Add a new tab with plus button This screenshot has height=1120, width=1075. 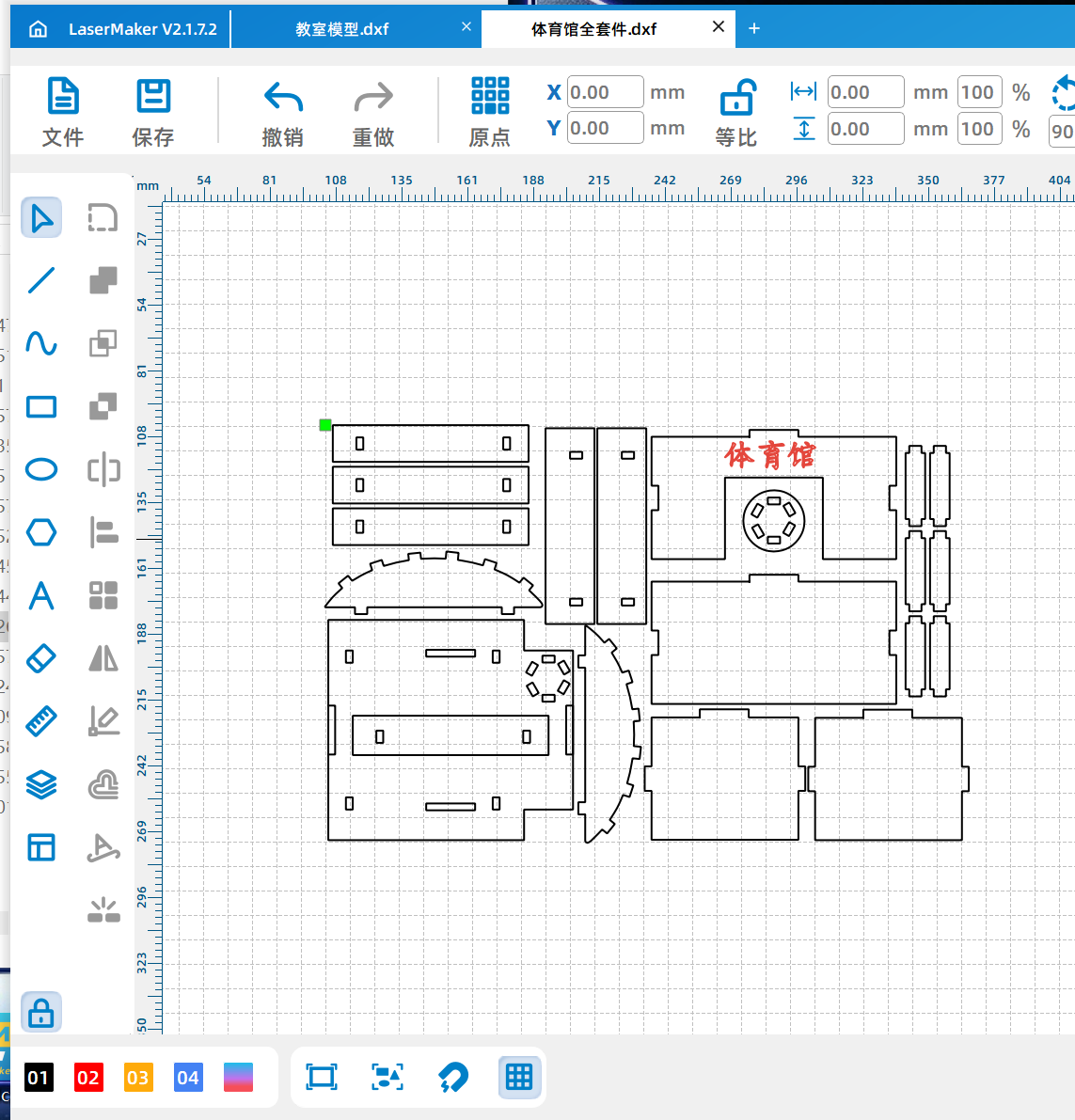[x=753, y=28]
